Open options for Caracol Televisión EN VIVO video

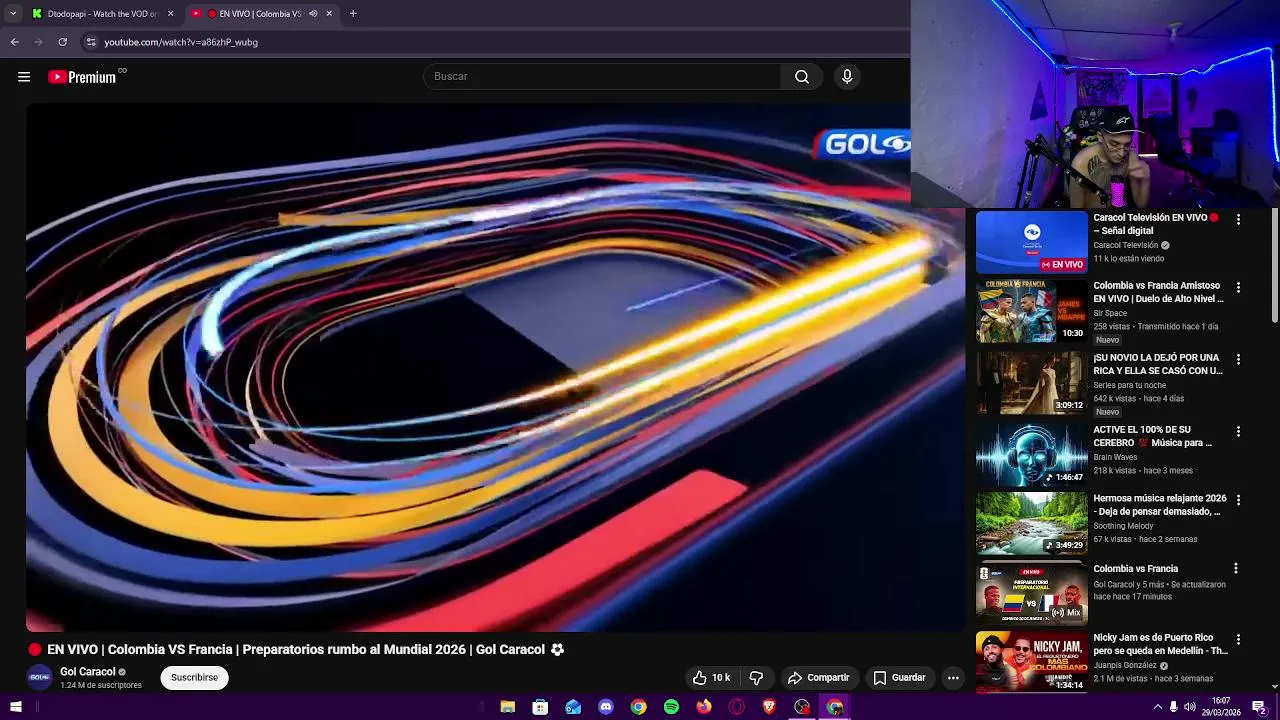click(1238, 219)
